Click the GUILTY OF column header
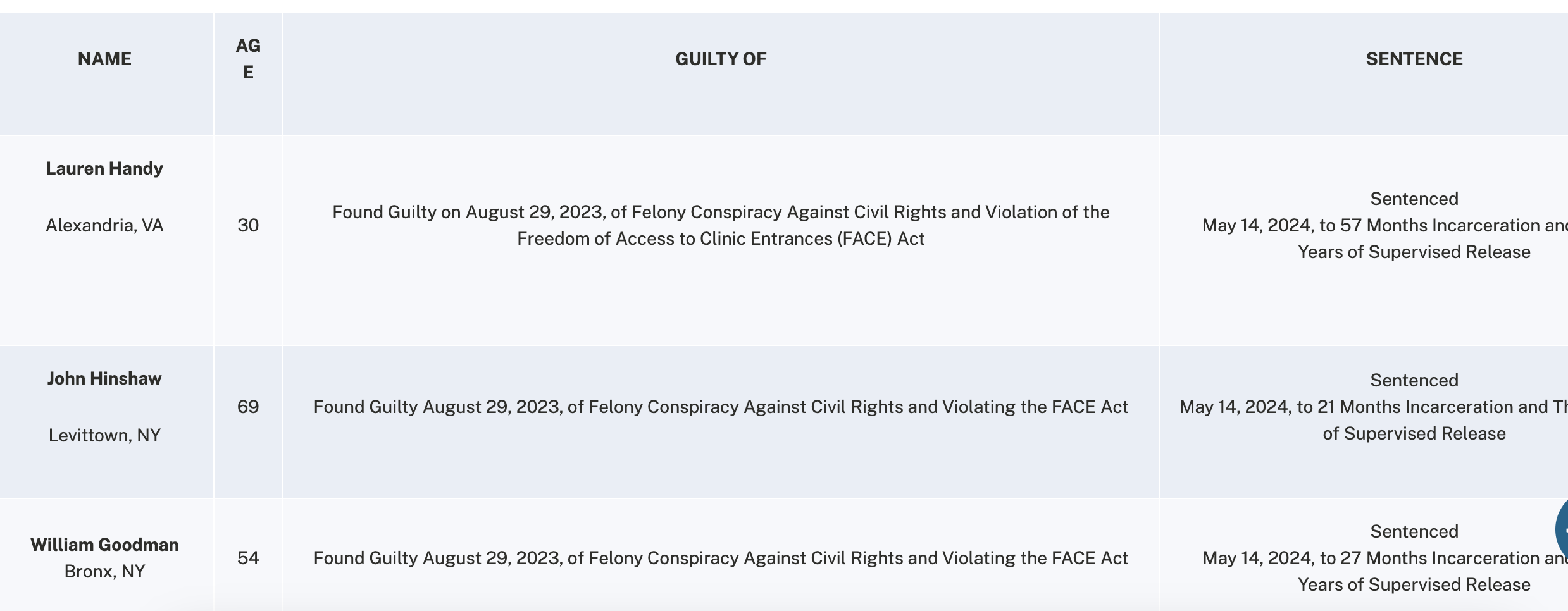 point(721,59)
